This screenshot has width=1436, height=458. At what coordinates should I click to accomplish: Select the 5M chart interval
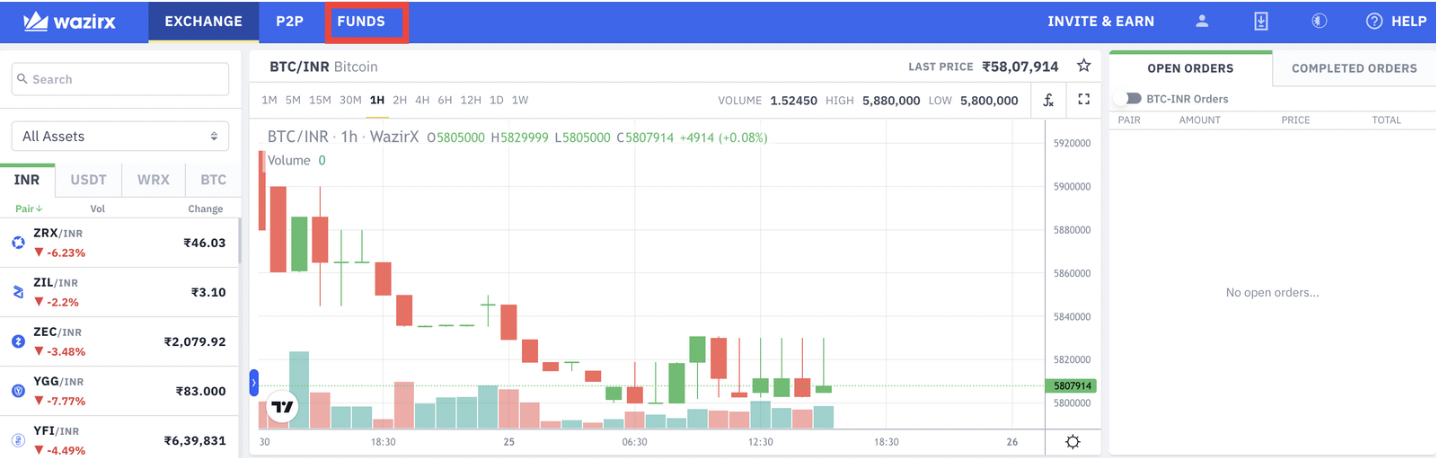293,100
